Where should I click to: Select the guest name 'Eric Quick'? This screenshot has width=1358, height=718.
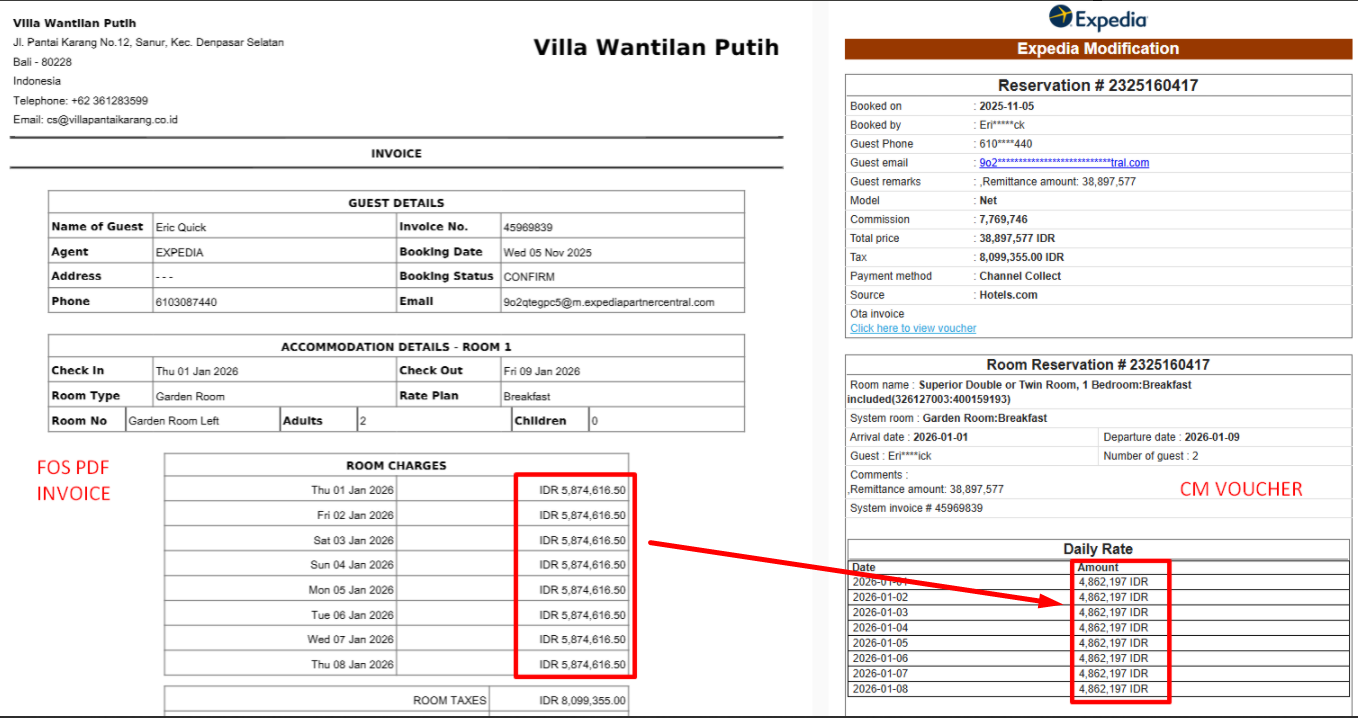181,227
